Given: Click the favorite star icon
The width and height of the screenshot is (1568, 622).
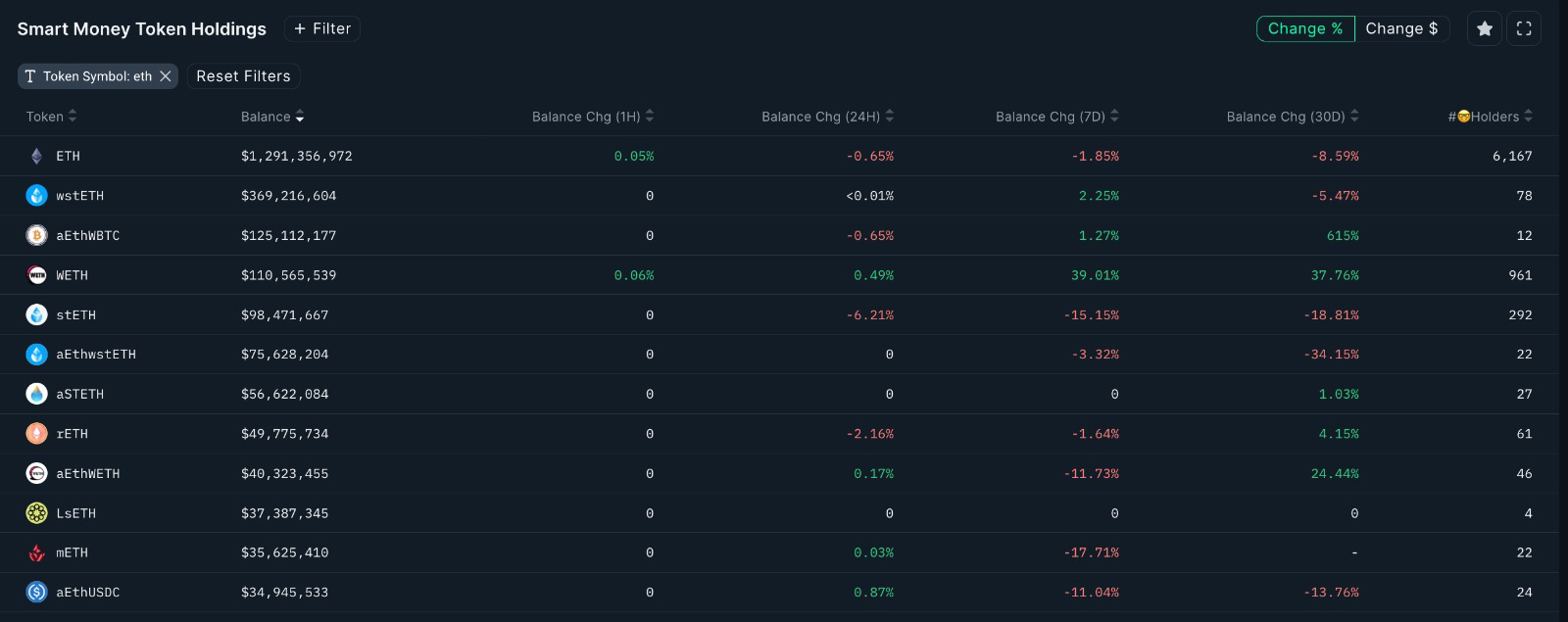Looking at the screenshot, I should point(1485,29).
